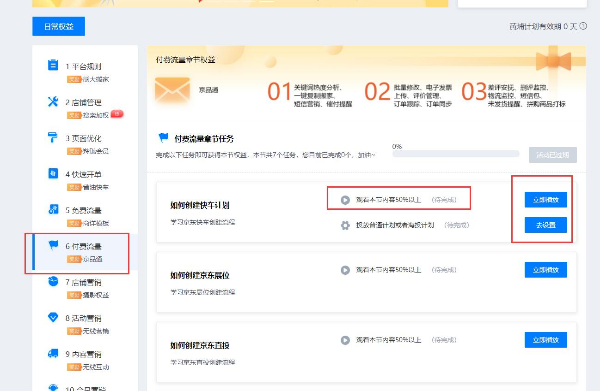Click the play icon in 京东展位 row
600x391 pixels.
tap(345, 270)
